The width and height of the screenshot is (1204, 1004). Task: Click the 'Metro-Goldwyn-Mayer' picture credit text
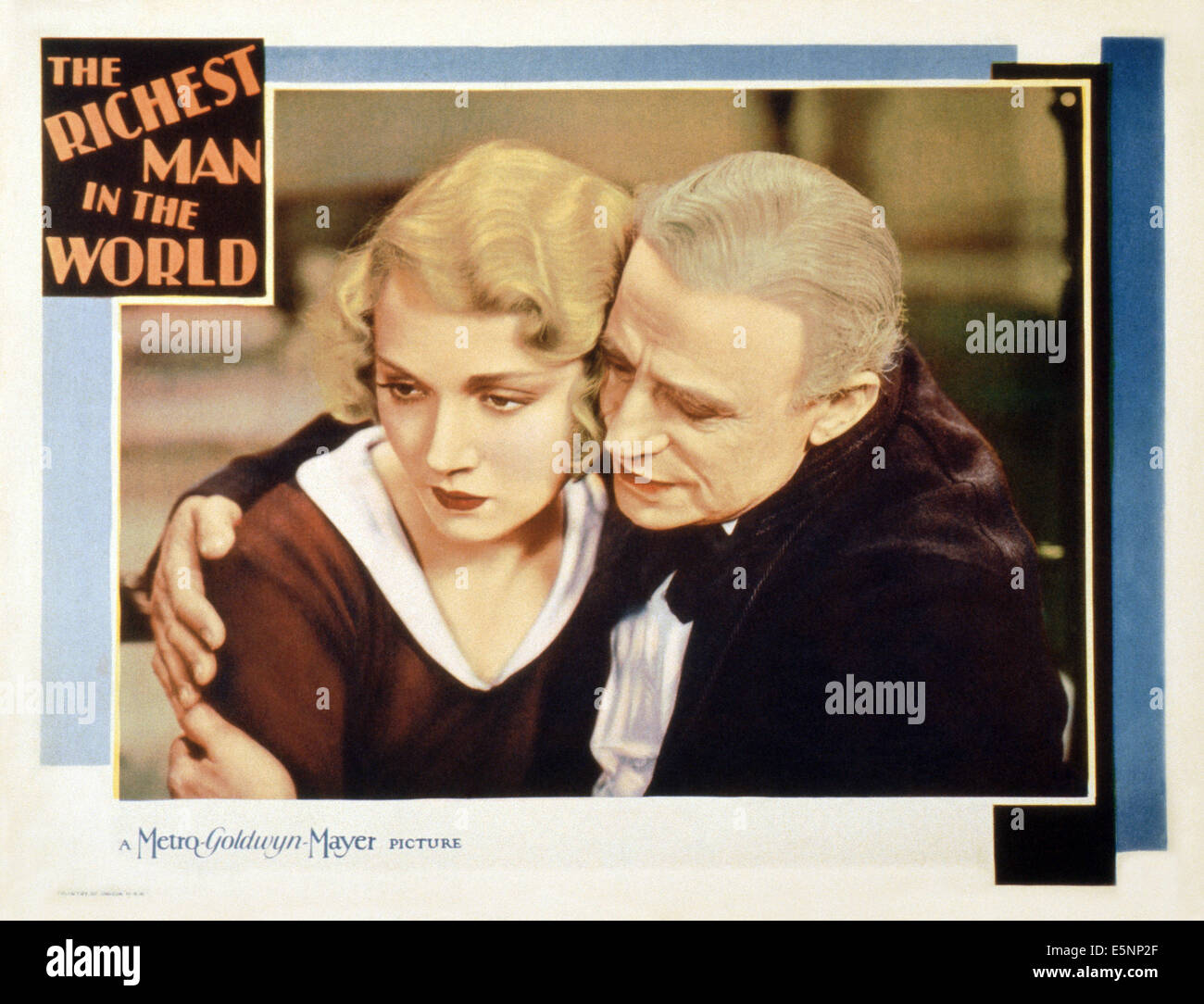(290, 843)
